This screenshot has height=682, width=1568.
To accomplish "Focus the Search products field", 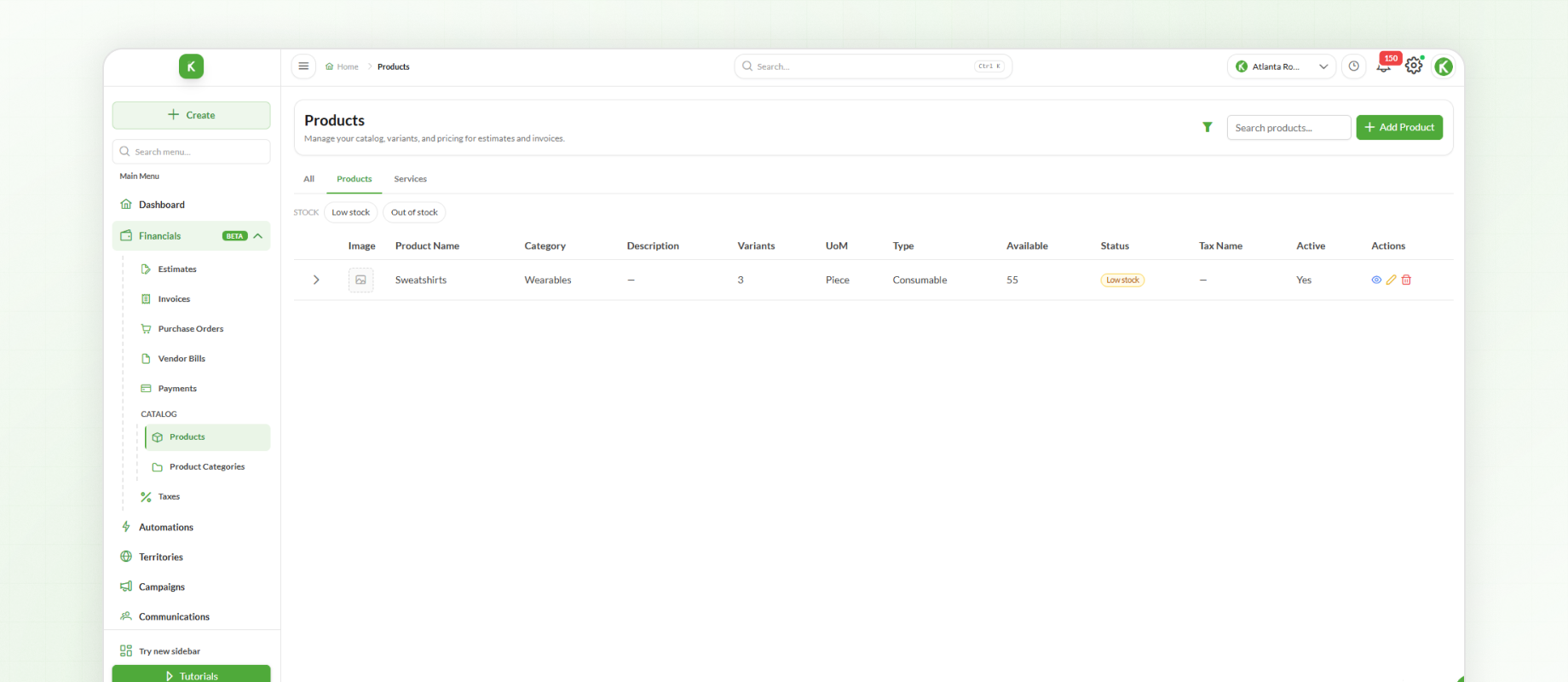I will point(1288,127).
